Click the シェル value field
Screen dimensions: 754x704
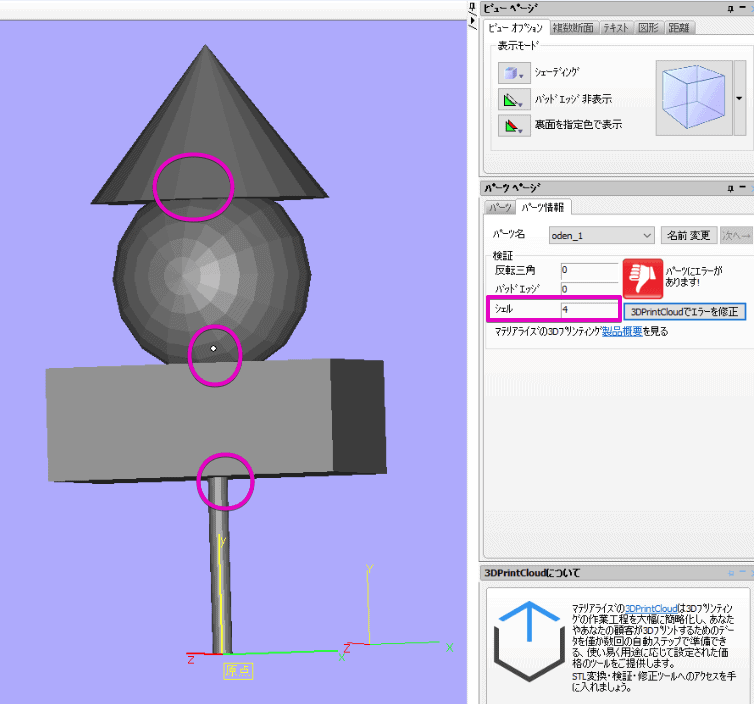pyautogui.click(x=589, y=310)
